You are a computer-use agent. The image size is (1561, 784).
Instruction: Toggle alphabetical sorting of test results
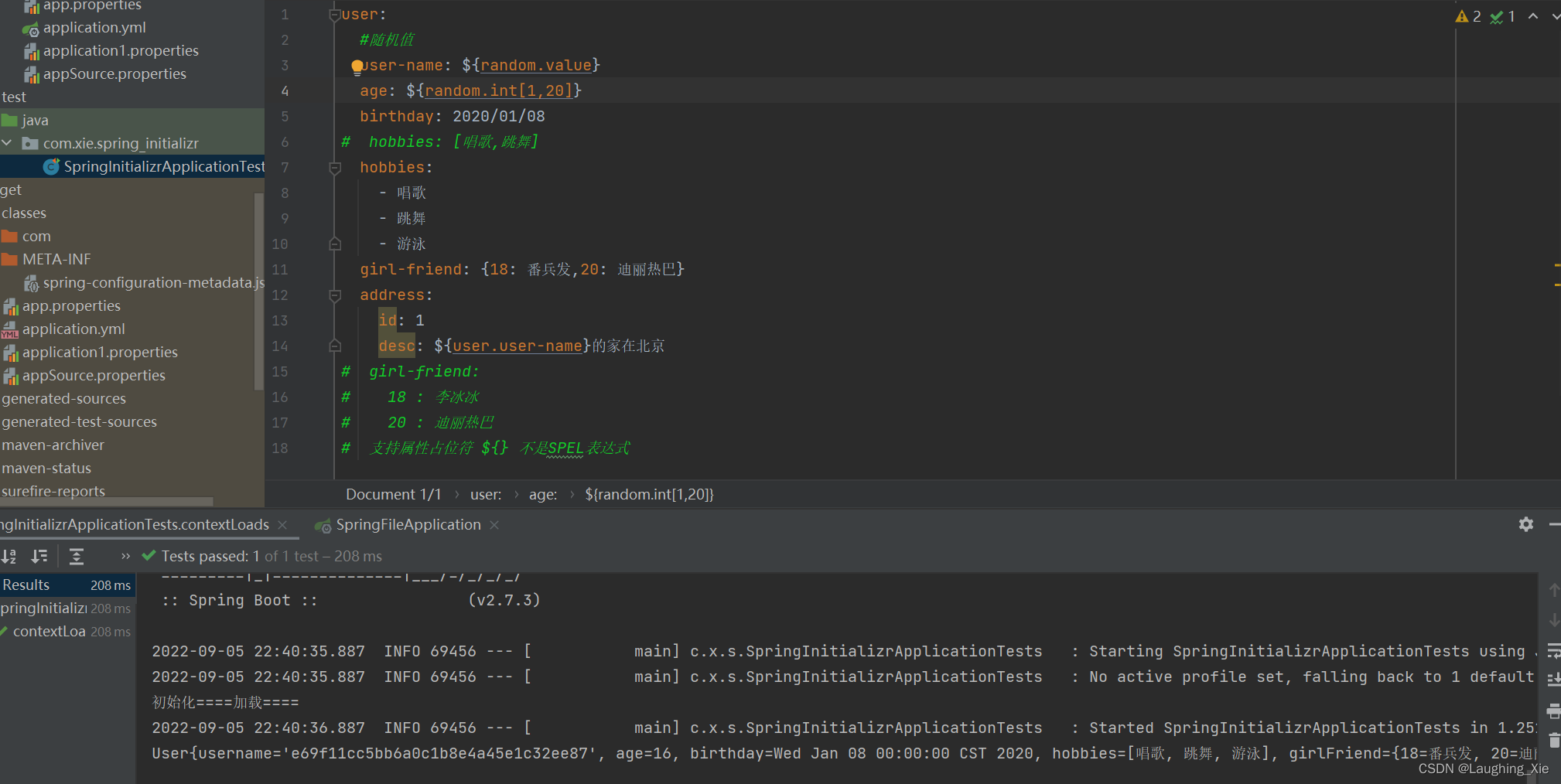point(10,556)
